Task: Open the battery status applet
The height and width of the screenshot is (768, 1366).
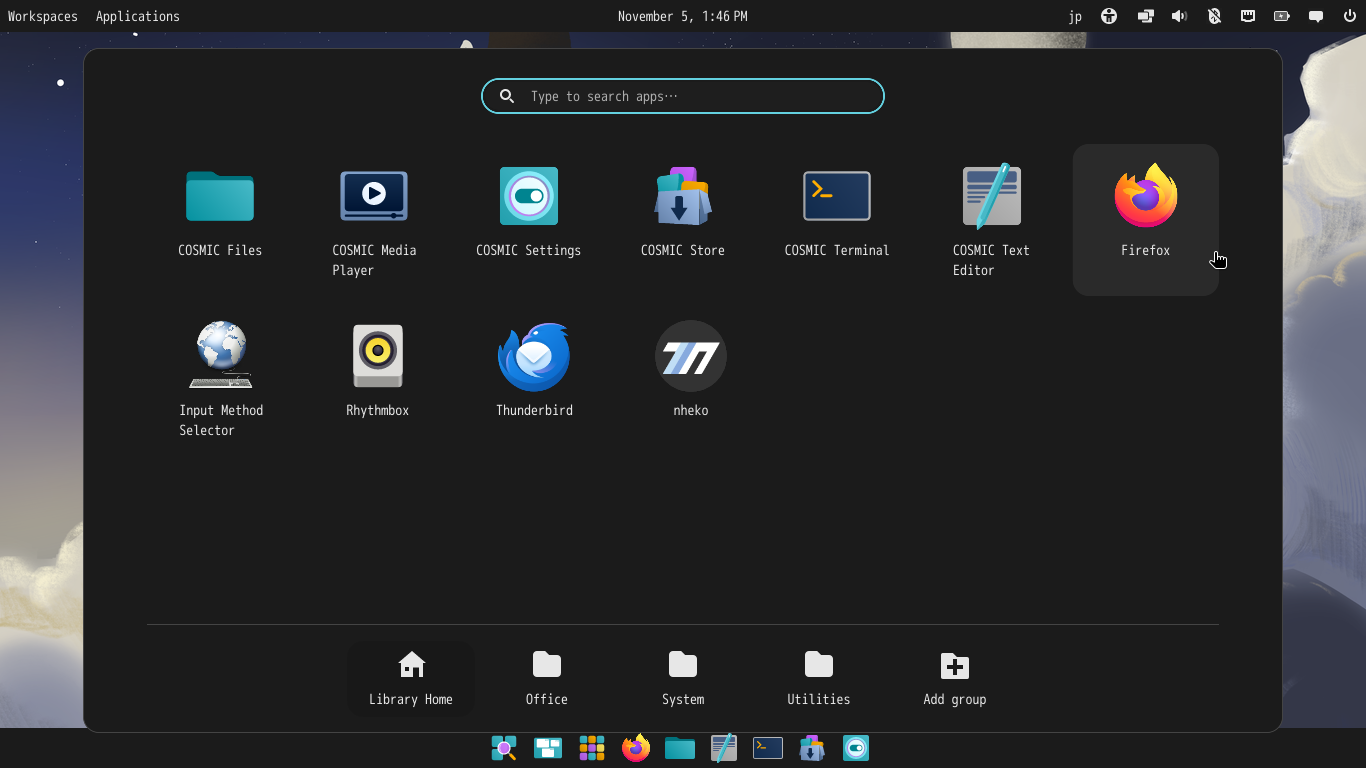Action: click(x=1282, y=16)
